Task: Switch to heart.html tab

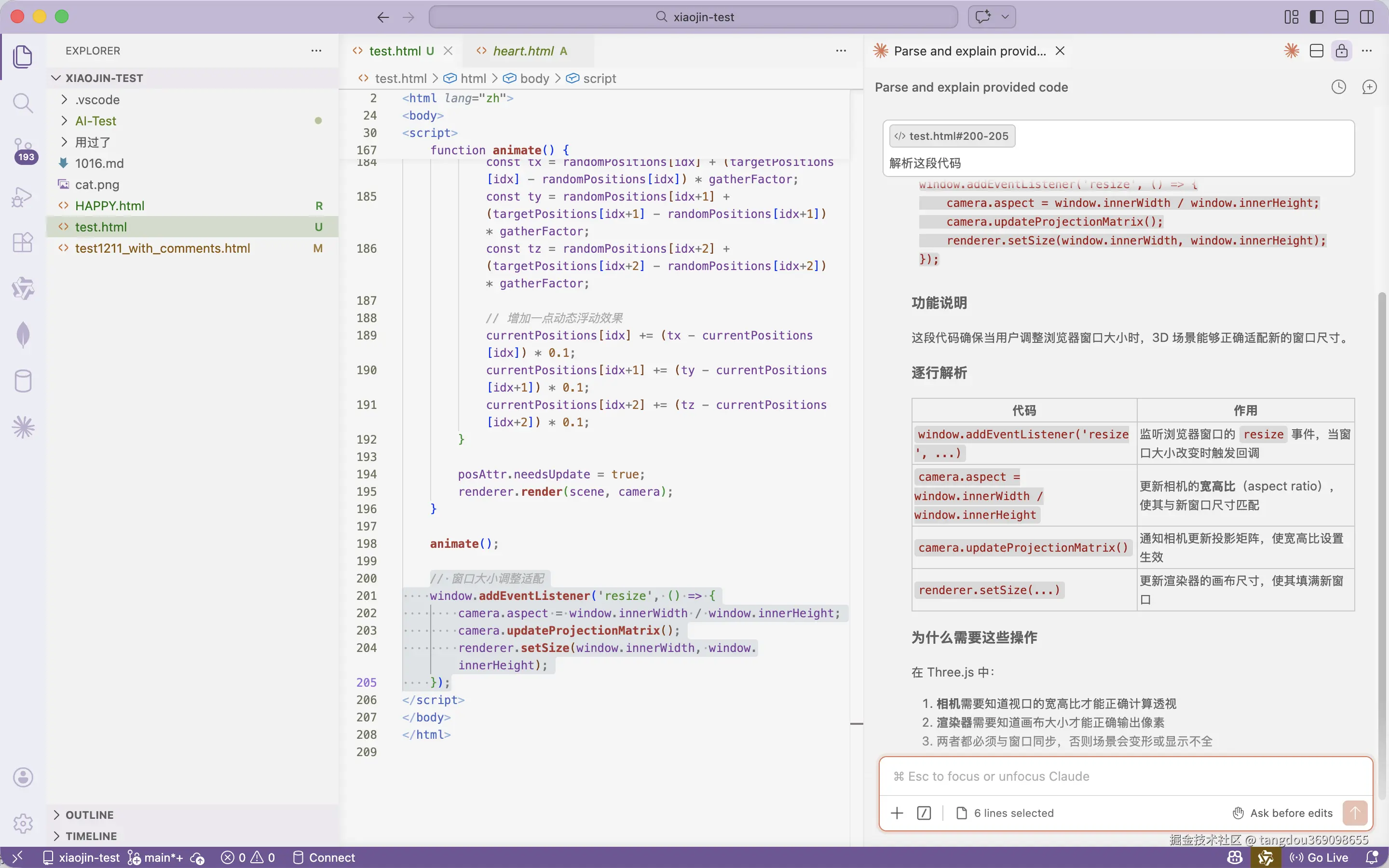Action: click(x=522, y=51)
